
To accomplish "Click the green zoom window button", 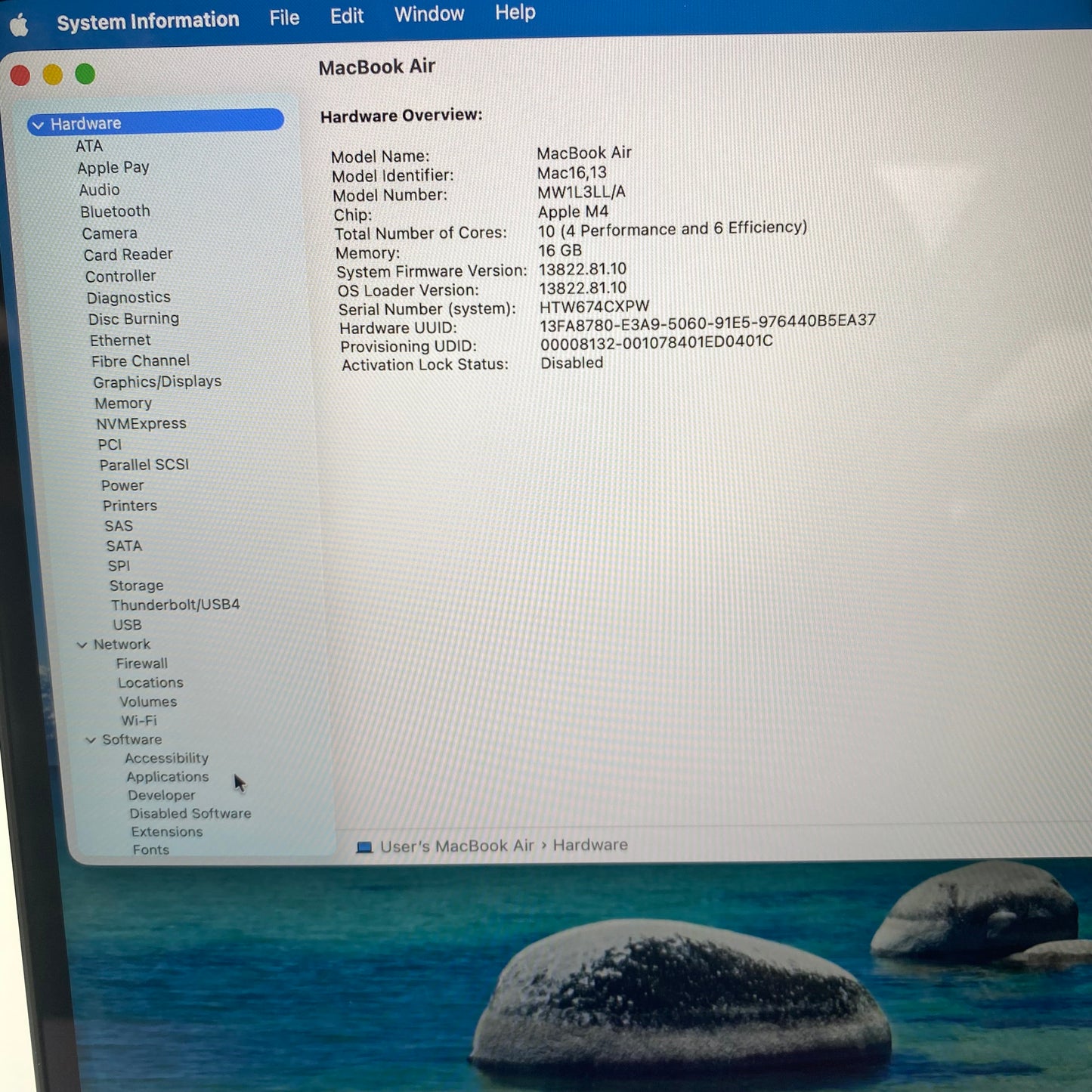I will pos(85,74).
